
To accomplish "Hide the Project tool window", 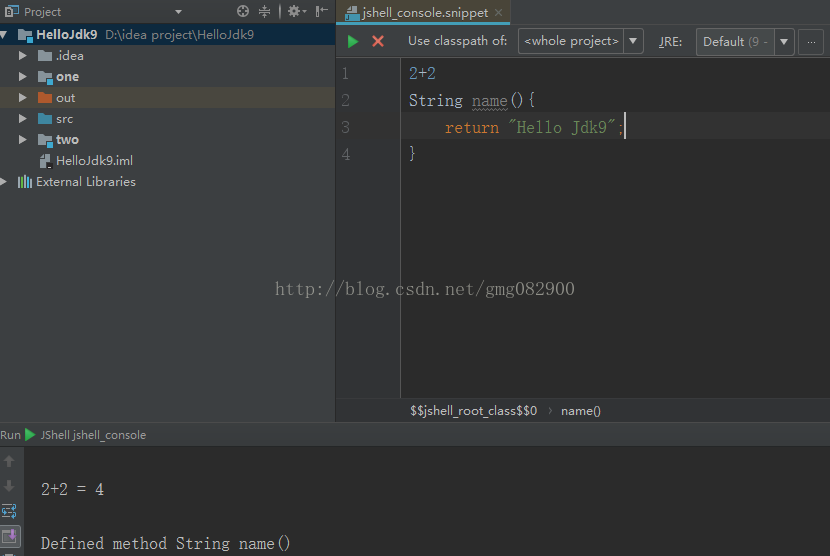I will (321, 11).
